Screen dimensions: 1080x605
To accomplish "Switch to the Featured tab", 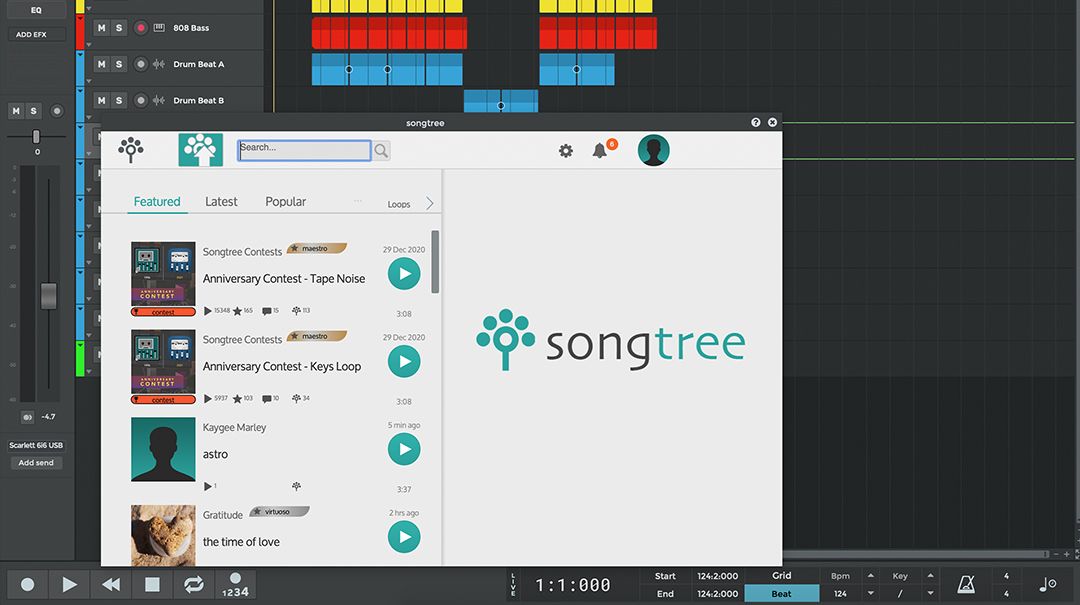I will pyautogui.click(x=157, y=202).
